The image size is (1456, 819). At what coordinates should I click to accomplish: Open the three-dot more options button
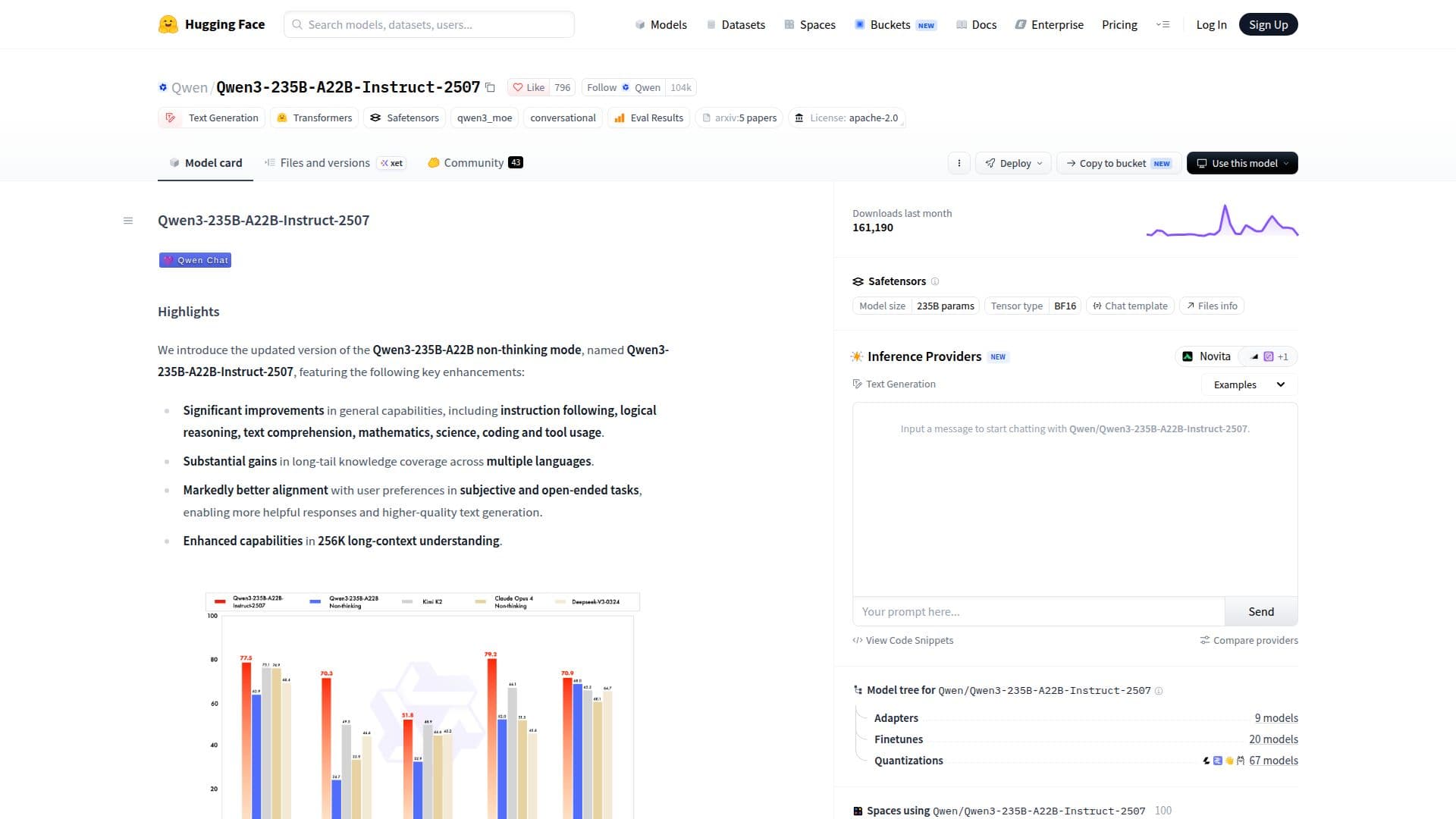959,163
